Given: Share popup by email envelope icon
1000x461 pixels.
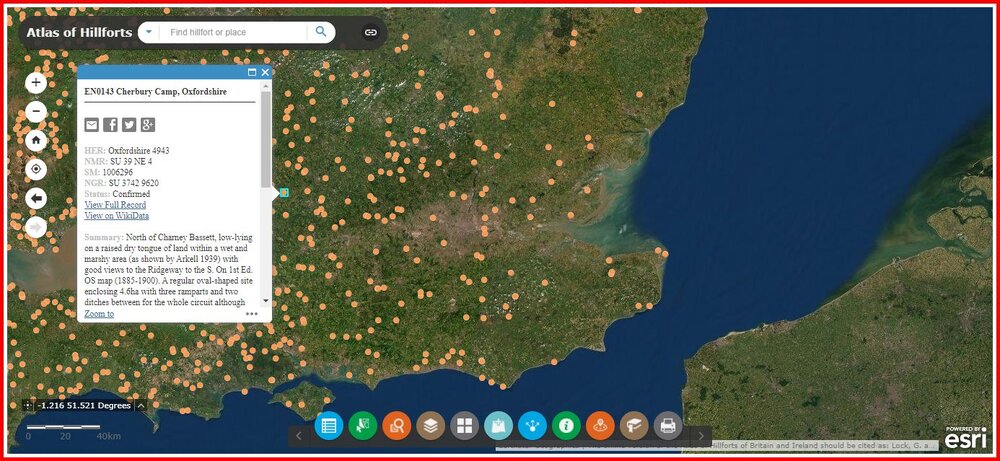Looking at the screenshot, I should click(x=92, y=125).
